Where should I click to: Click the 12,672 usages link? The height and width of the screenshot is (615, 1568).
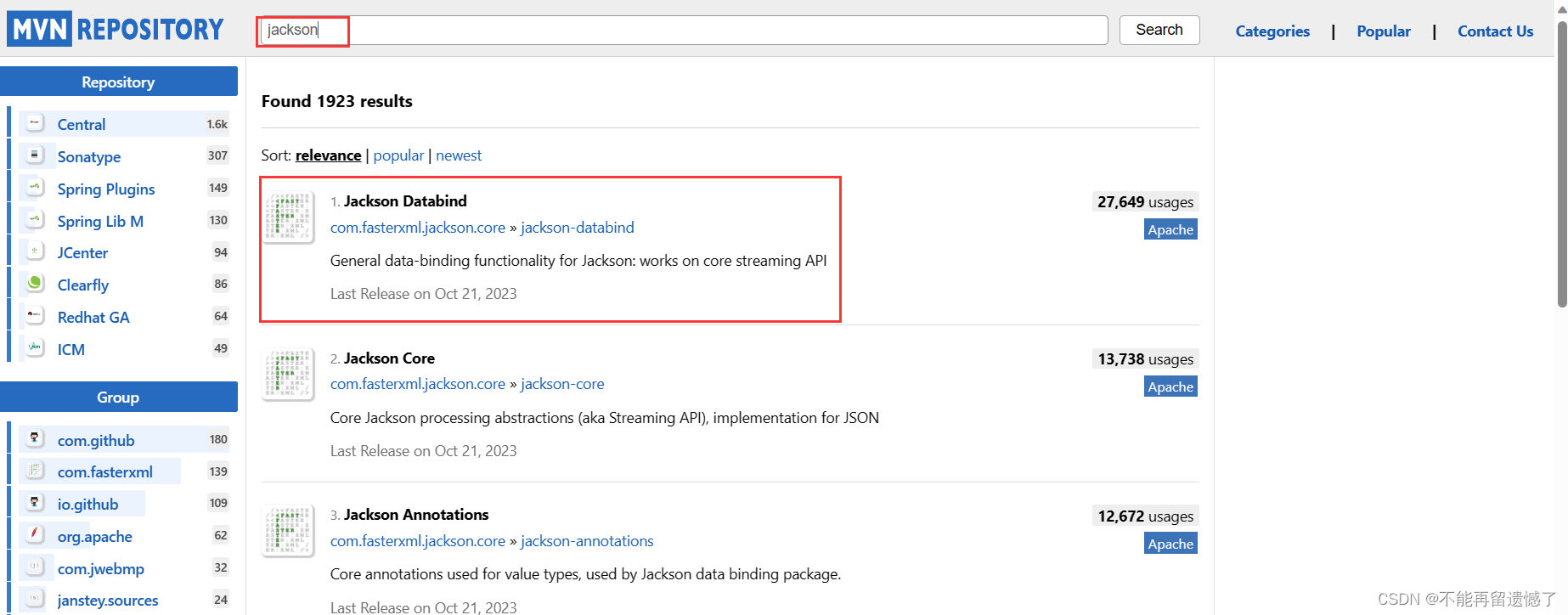pyautogui.click(x=1145, y=516)
